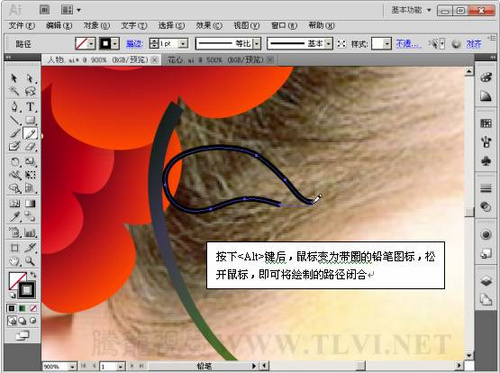Choose the Lasso tool
The image size is (500, 373).
tap(30, 91)
